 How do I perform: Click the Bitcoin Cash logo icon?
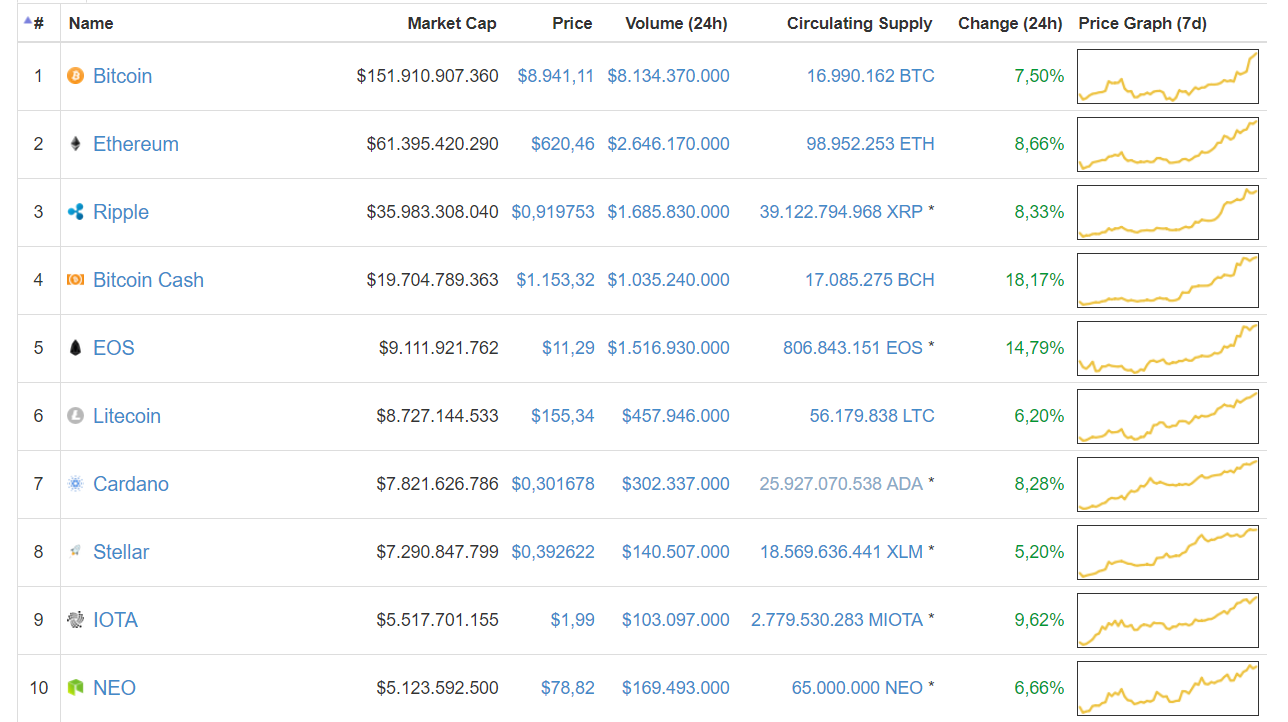coord(75,280)
